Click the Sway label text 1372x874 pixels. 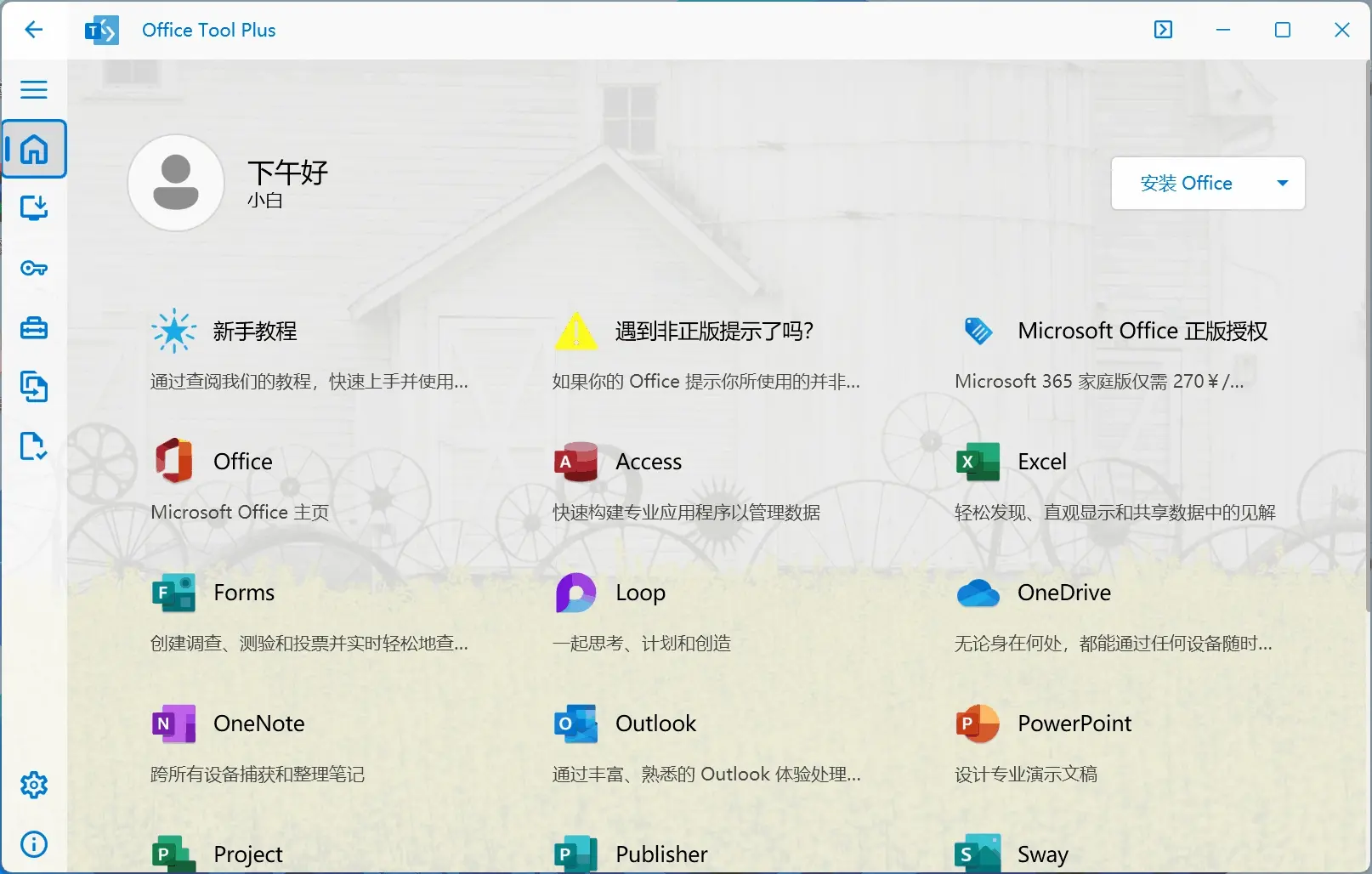[1043, 854]
